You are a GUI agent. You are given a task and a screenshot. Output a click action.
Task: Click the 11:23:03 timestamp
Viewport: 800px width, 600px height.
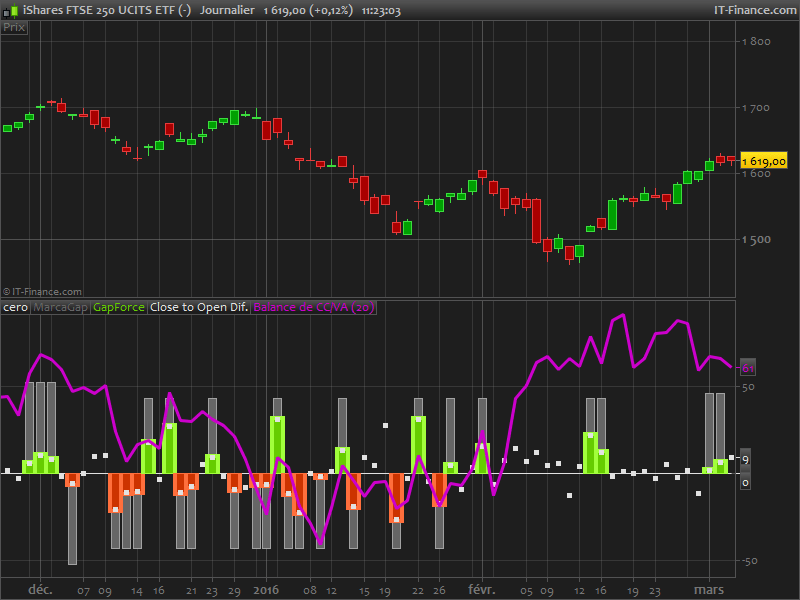[381, 11]
